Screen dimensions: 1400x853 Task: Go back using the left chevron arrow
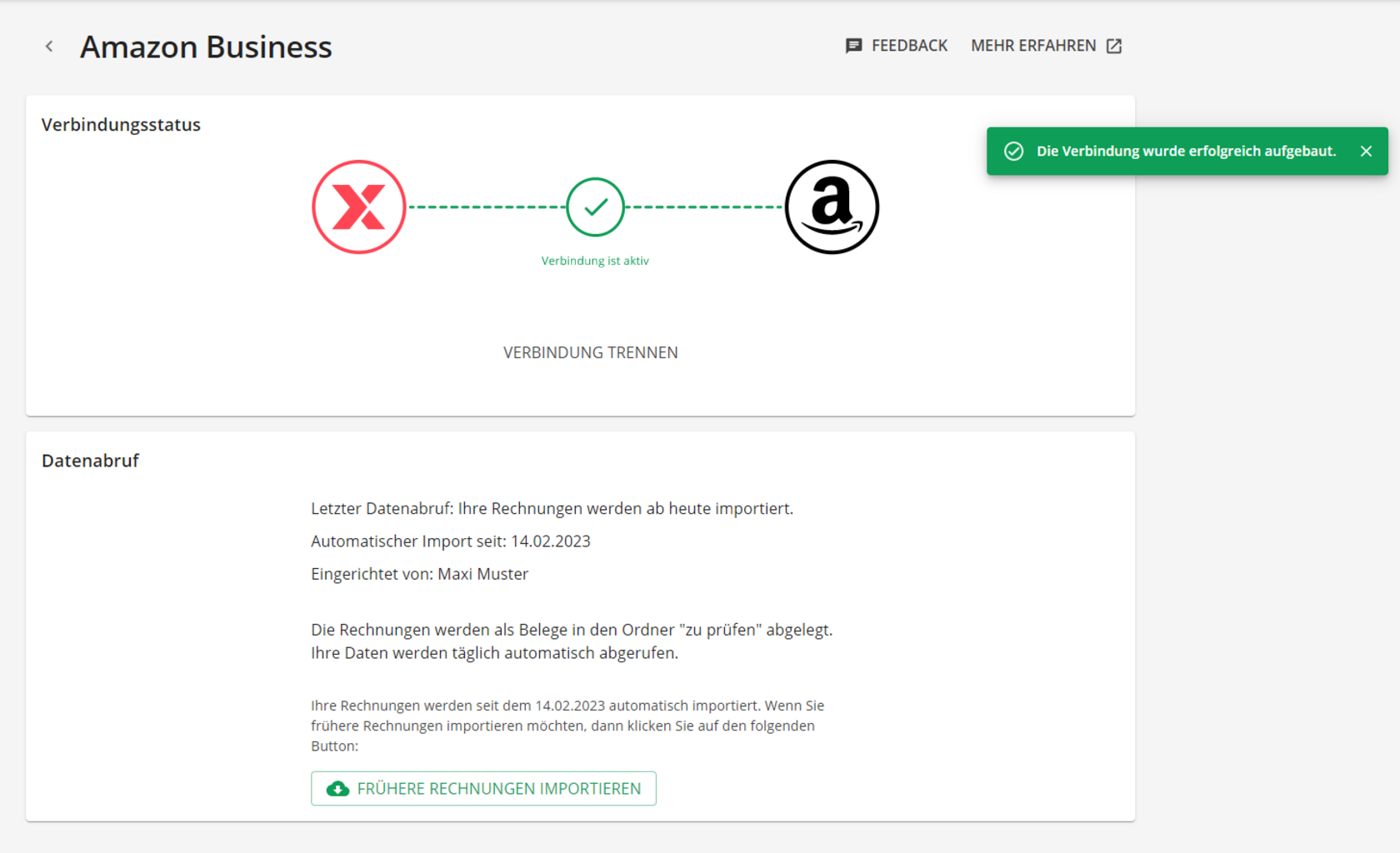[x=49, y=47]
